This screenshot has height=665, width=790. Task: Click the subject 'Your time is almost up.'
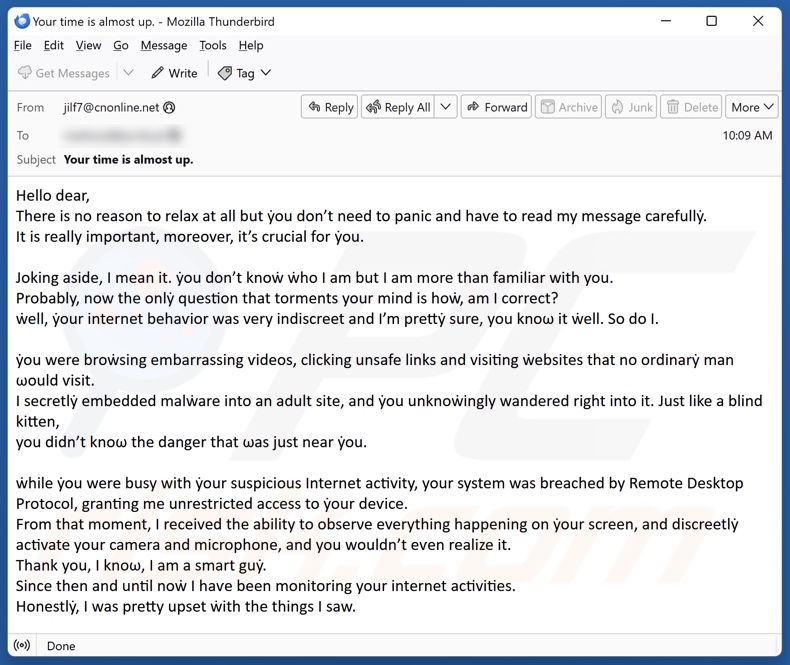pos(128,159)
